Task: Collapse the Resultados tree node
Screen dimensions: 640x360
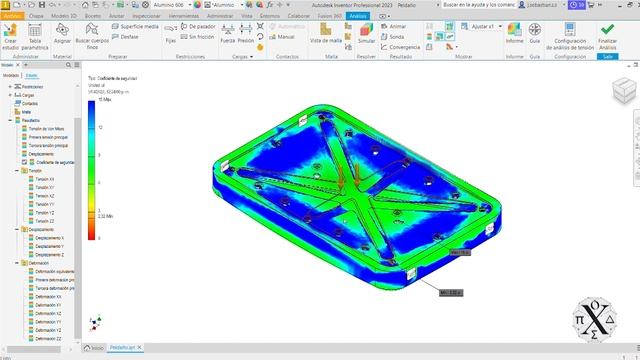Action: 10,120
